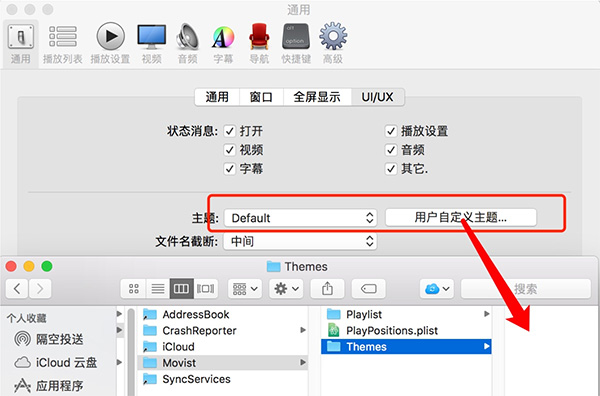This screenshot has width=600, height=396.
Task: Click the Finder share button
Action: (x=327, y=288)
